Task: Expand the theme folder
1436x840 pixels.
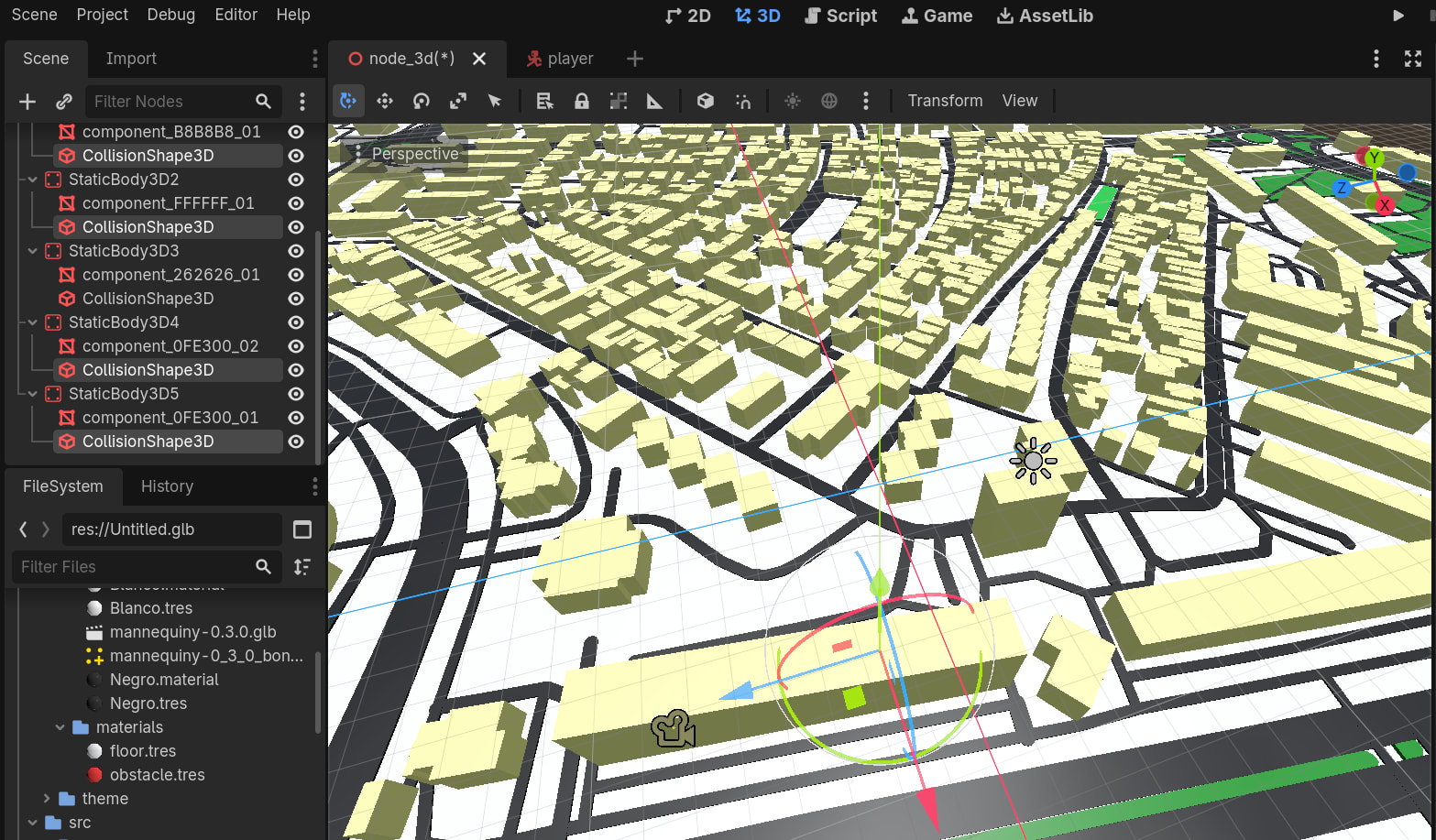Action: click(47, 799)
